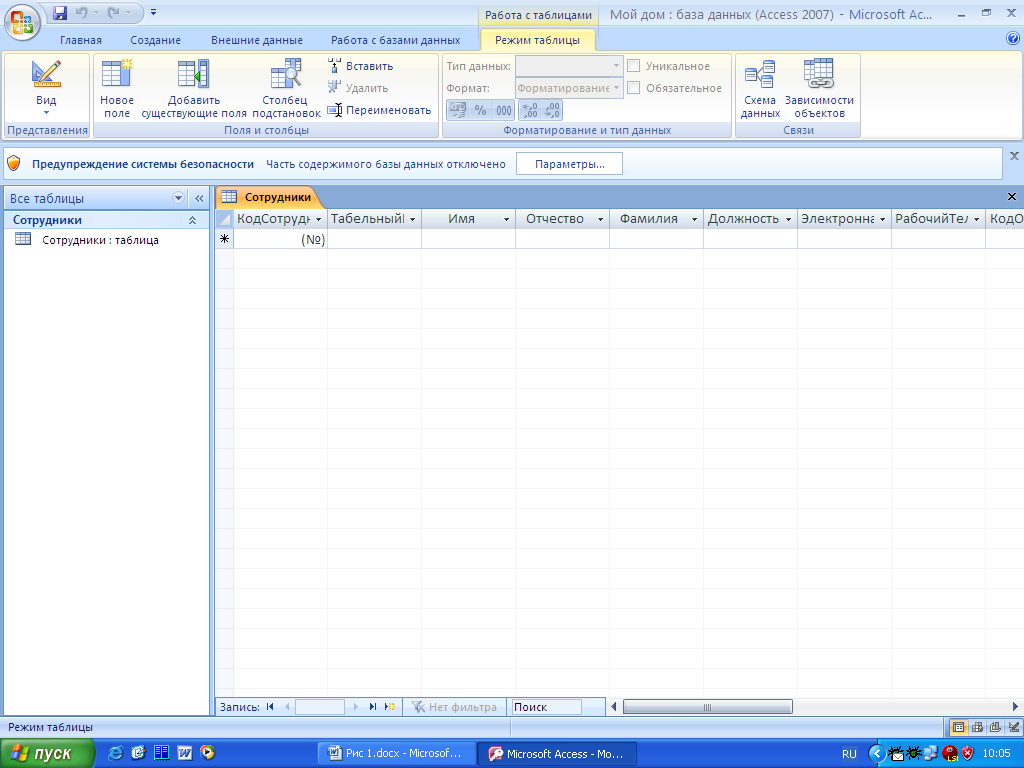The image size is (1024, 768).
Task: Open Схема данных relationships
Action: [x=760, y=89]
